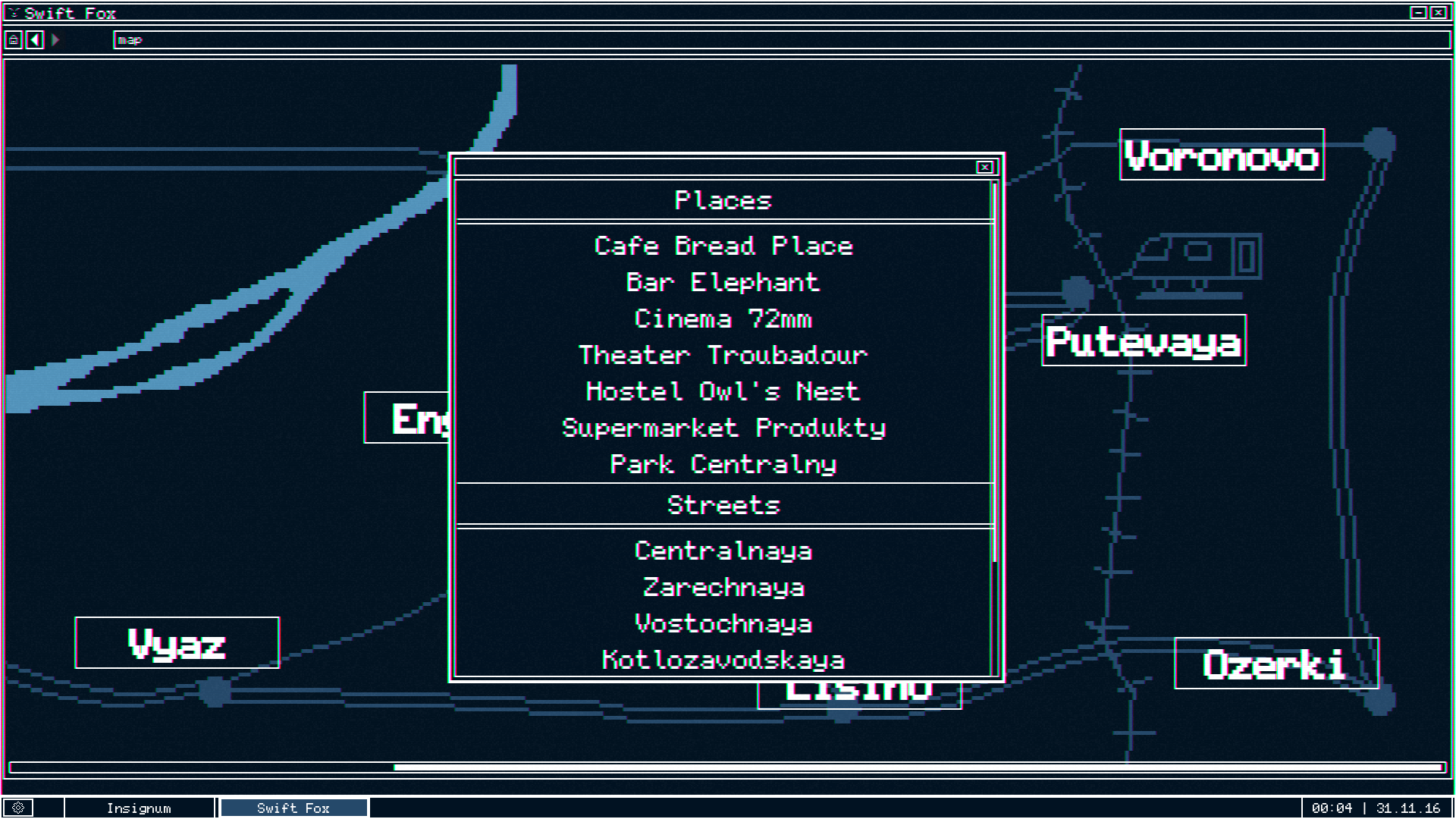The width and height of the screenshot is (1456, 819).
Task: Click the popup's vertical scrollbar
Action: coord(994,372)
